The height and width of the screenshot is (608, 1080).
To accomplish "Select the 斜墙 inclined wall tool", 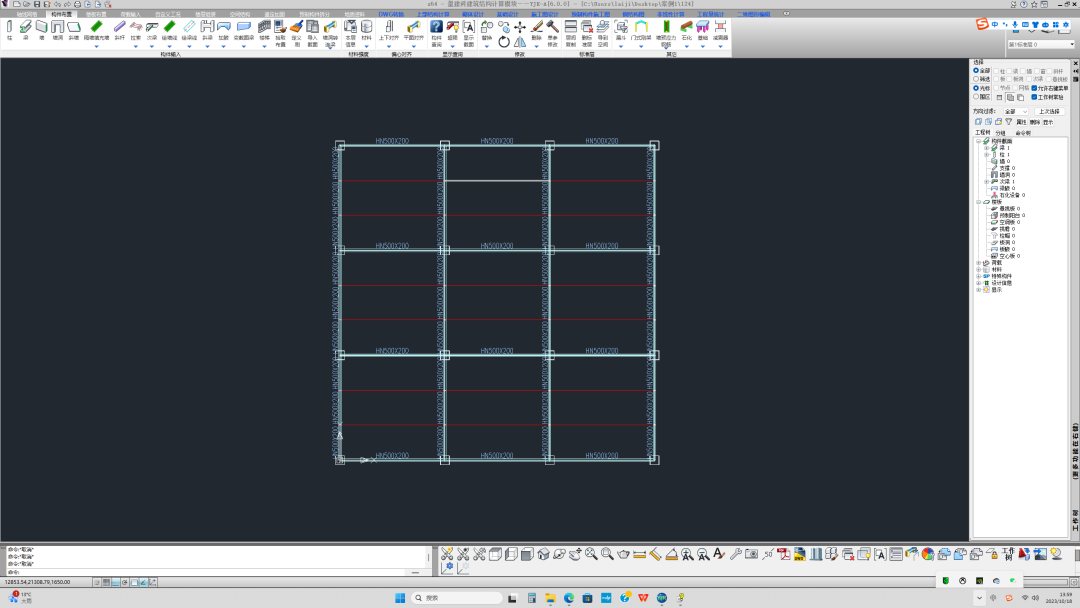I will pos(74,30).
